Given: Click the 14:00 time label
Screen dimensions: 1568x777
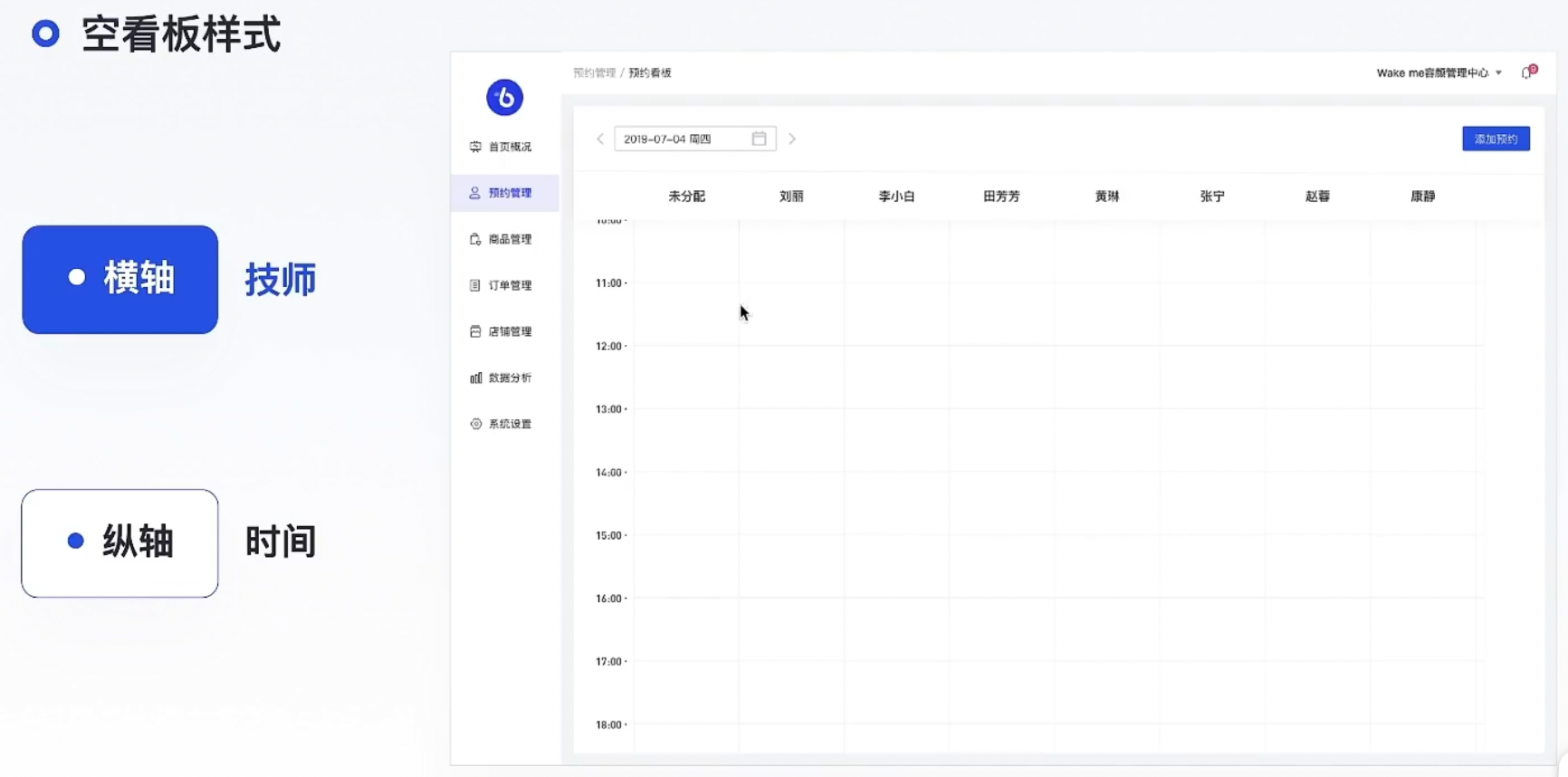Looking at the screenshot, I should (609, 472).
